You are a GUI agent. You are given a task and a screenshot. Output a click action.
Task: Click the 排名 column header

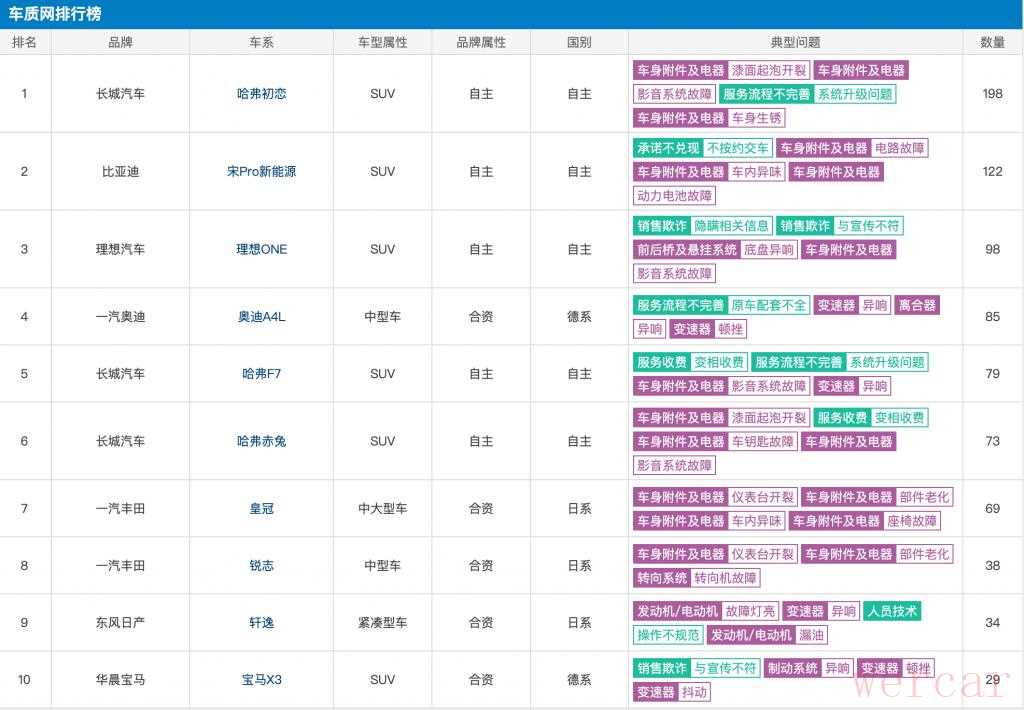pyautogui.click(x=24, y=42)
